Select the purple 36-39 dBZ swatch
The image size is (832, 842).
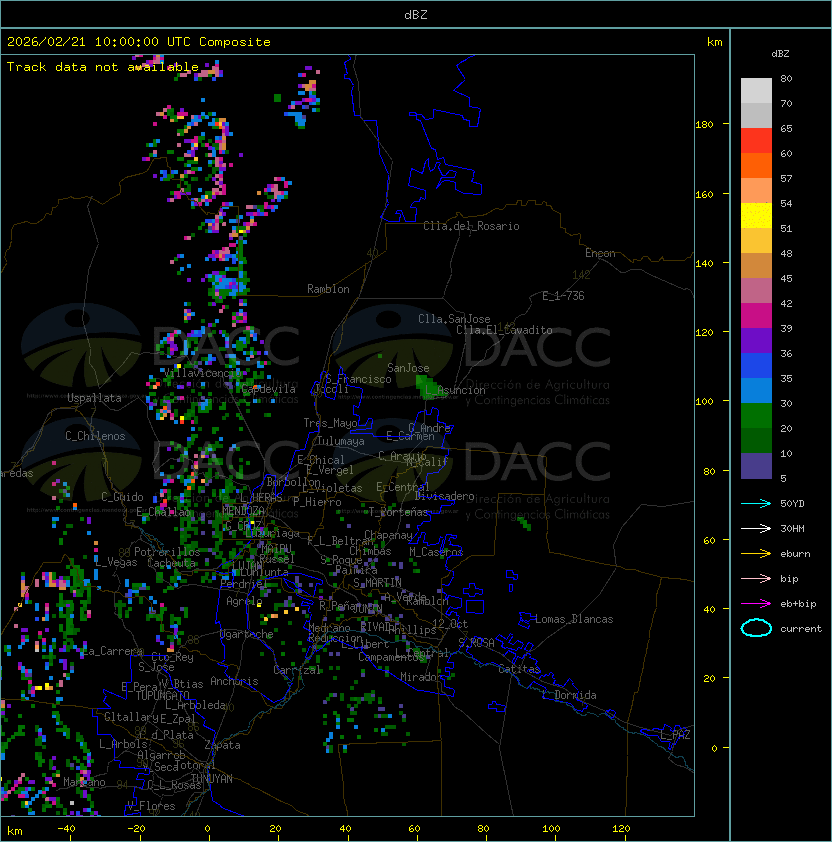(756, 340)
